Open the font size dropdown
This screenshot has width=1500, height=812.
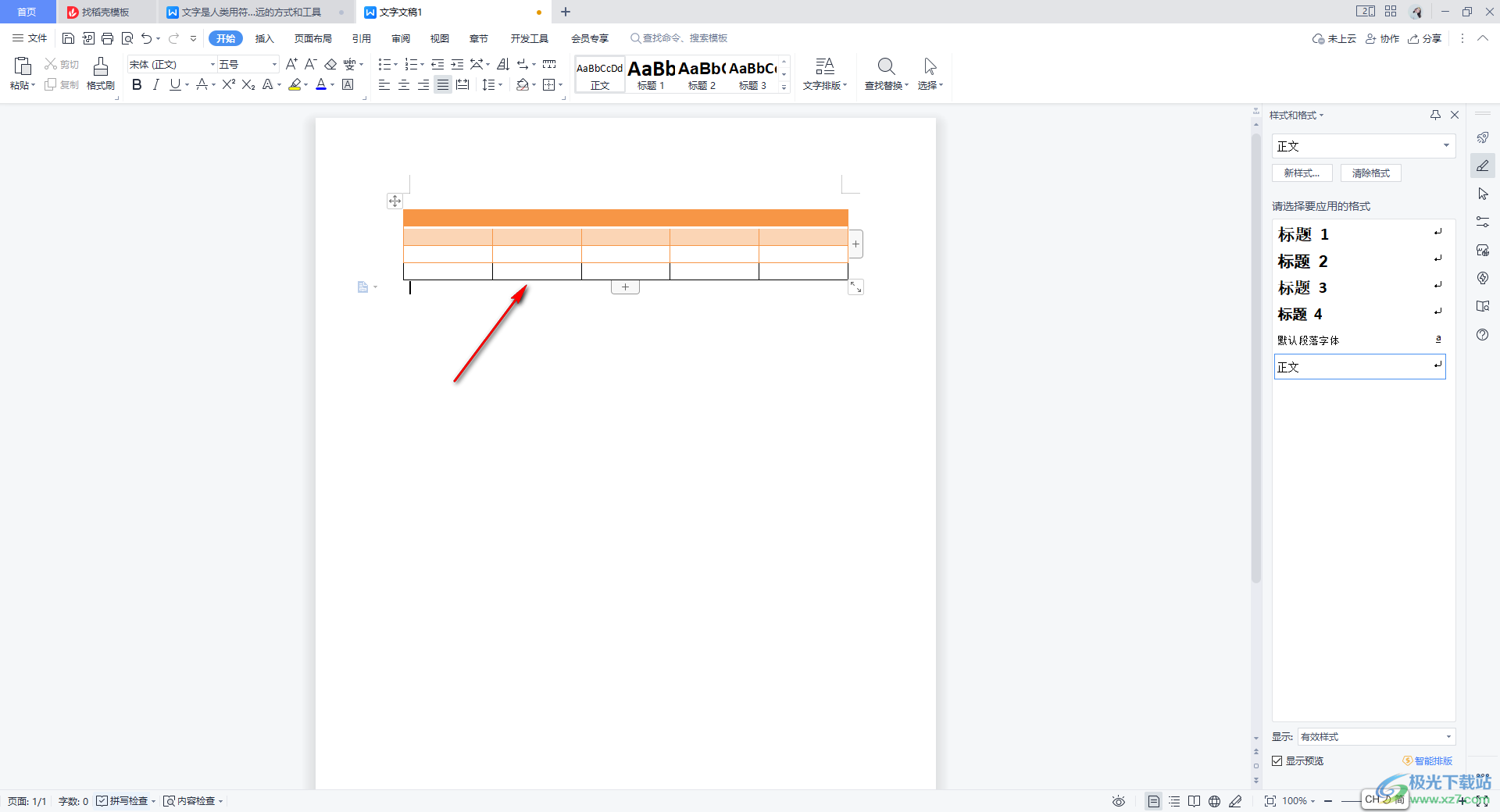(x=274, y=64)
